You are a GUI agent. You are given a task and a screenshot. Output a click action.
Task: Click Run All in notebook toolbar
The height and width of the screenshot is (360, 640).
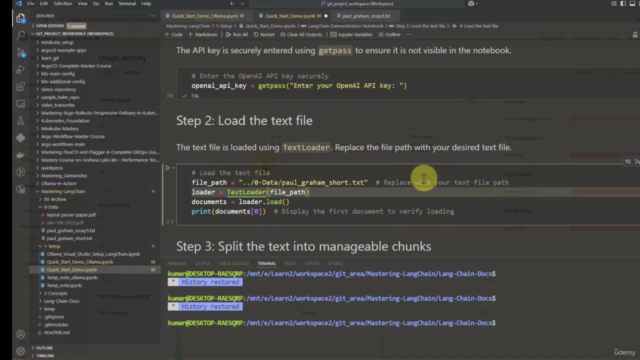tap(237, 35)
